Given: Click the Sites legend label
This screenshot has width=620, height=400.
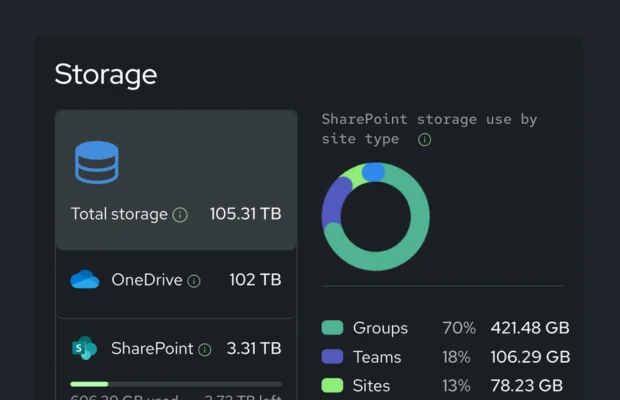Looking at the screenshot, I should tap(371, 386).
